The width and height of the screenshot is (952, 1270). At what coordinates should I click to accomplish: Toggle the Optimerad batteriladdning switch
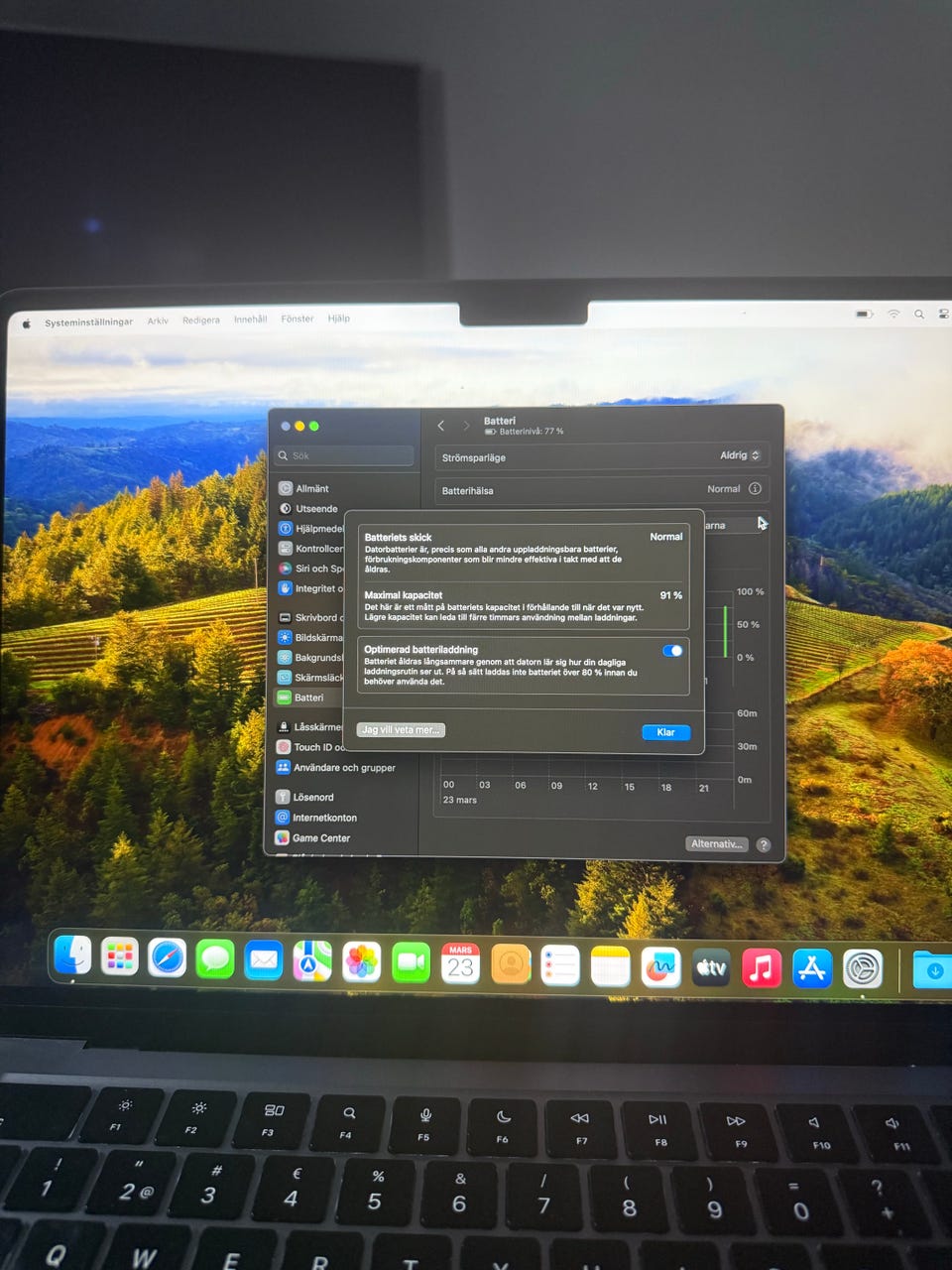(x=672, y=651)
